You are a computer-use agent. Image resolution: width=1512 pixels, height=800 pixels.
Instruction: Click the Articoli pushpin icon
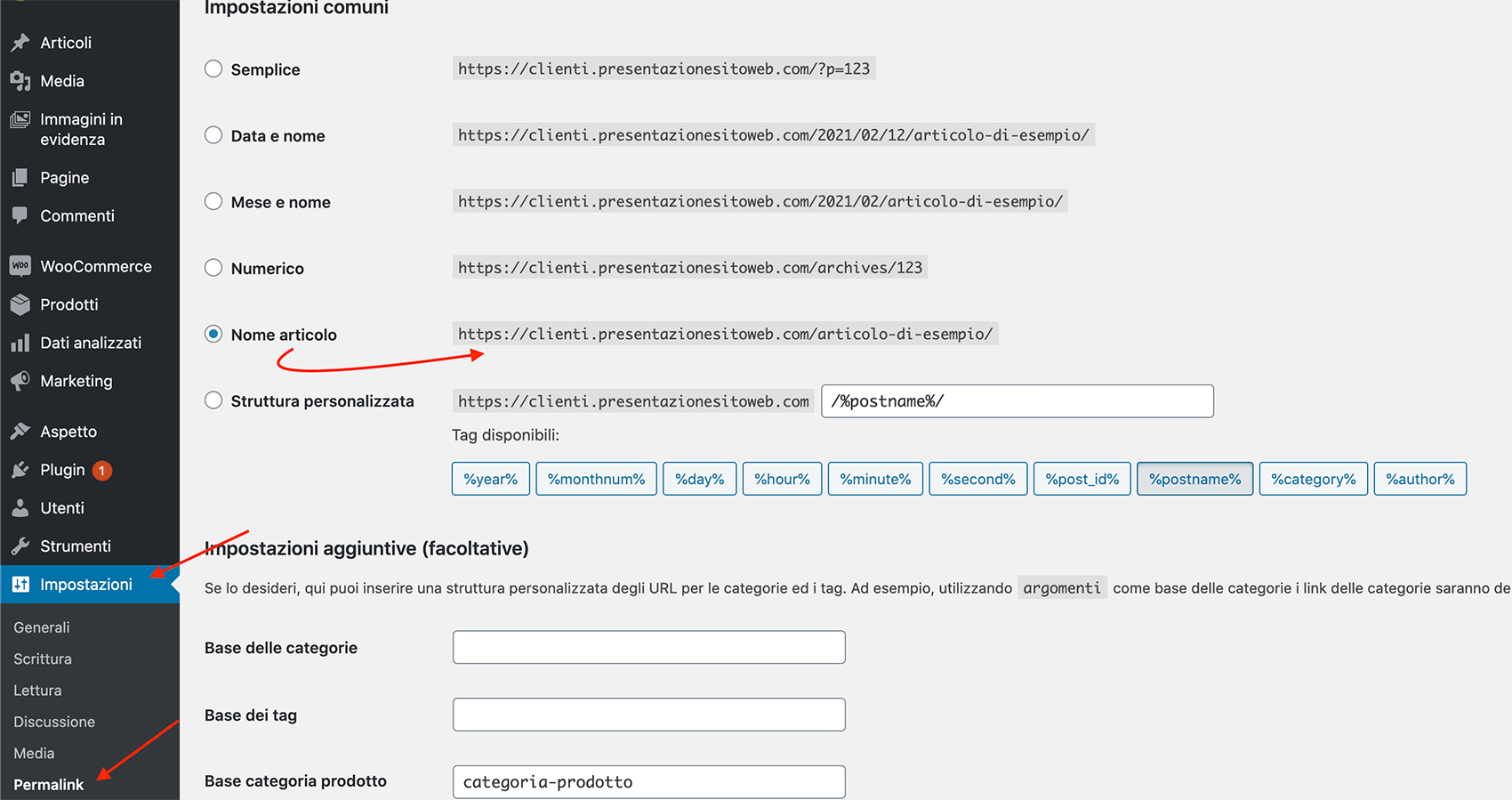tap(20, 43)
